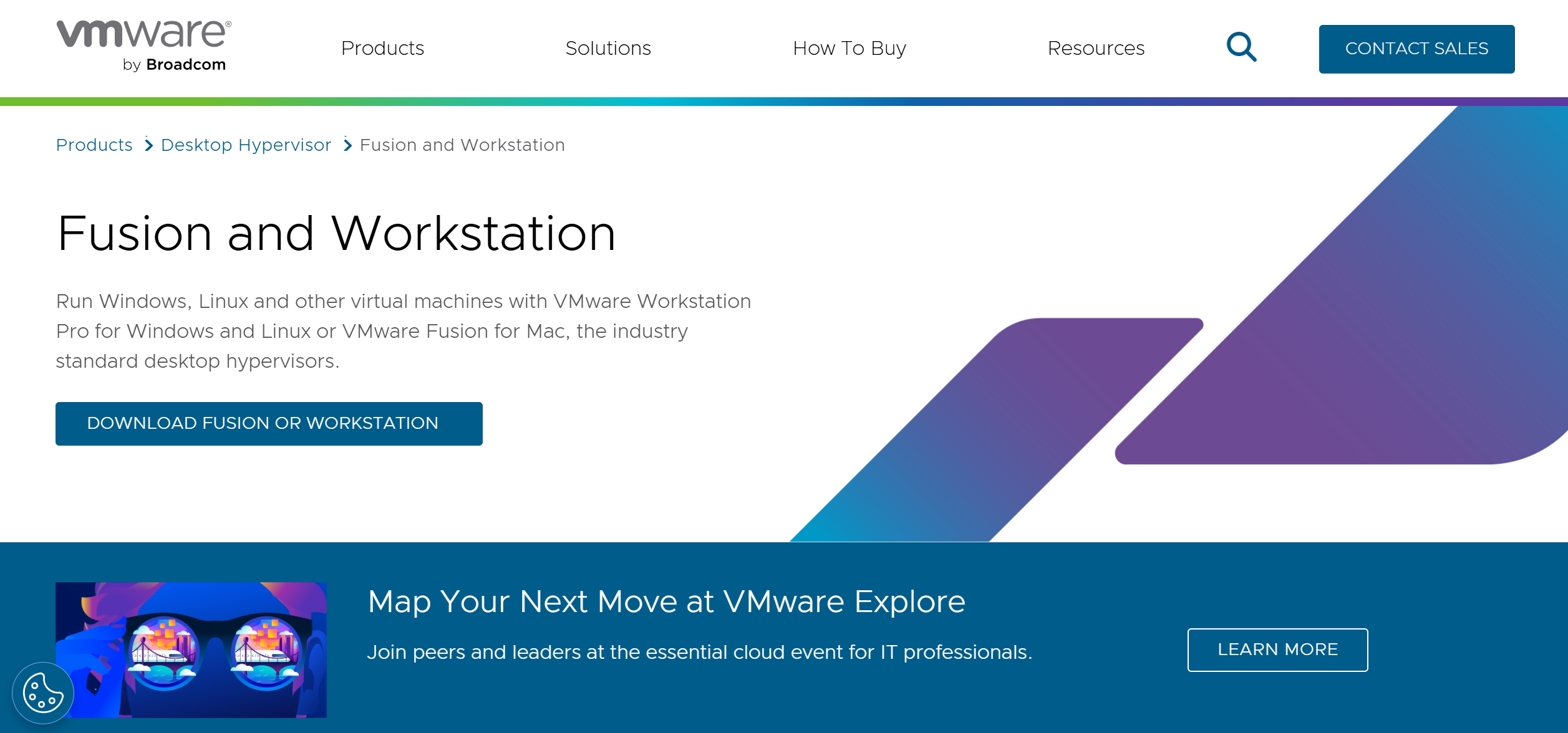Open the search magnifier icon

click(1241, 47)
